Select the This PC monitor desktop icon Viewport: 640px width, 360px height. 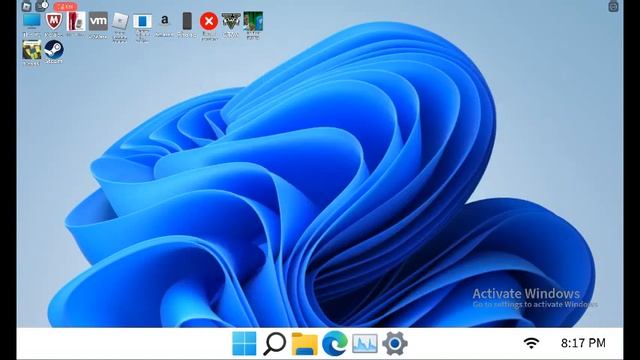pos(32,21)
